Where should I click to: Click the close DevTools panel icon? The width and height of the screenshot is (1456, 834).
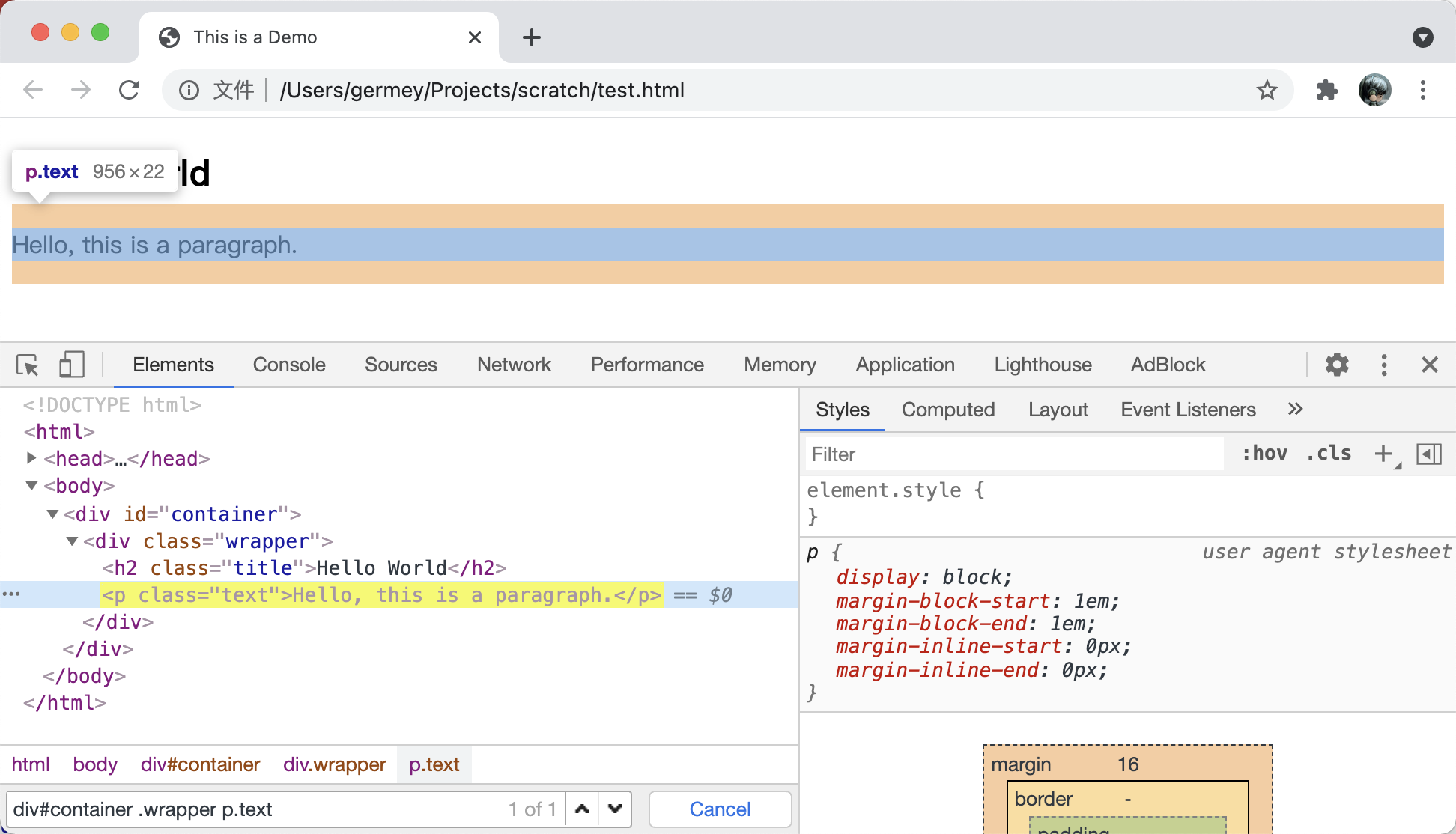point(1430,364)
